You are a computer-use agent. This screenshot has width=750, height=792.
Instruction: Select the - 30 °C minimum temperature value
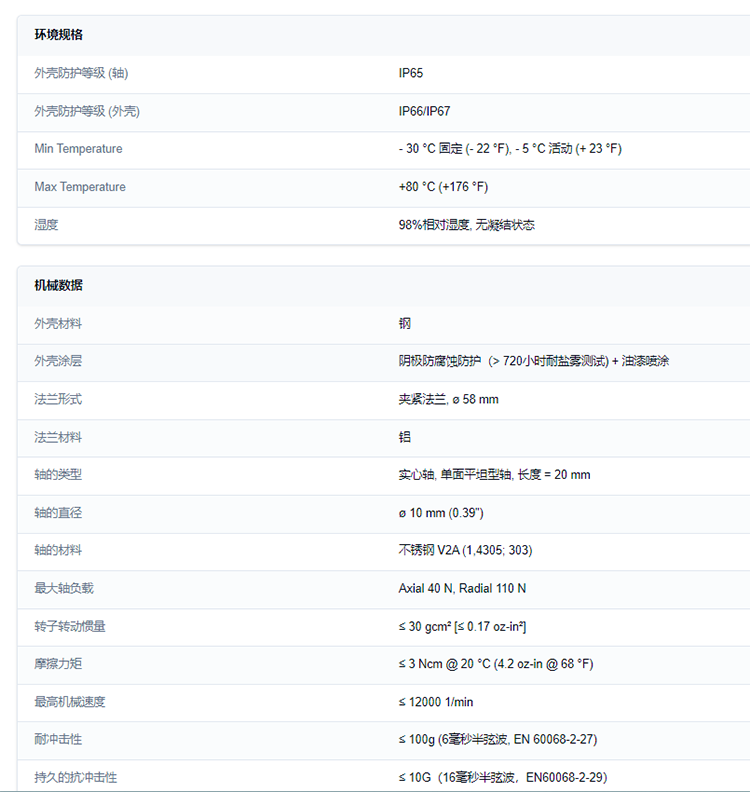(x=510, y=148)
